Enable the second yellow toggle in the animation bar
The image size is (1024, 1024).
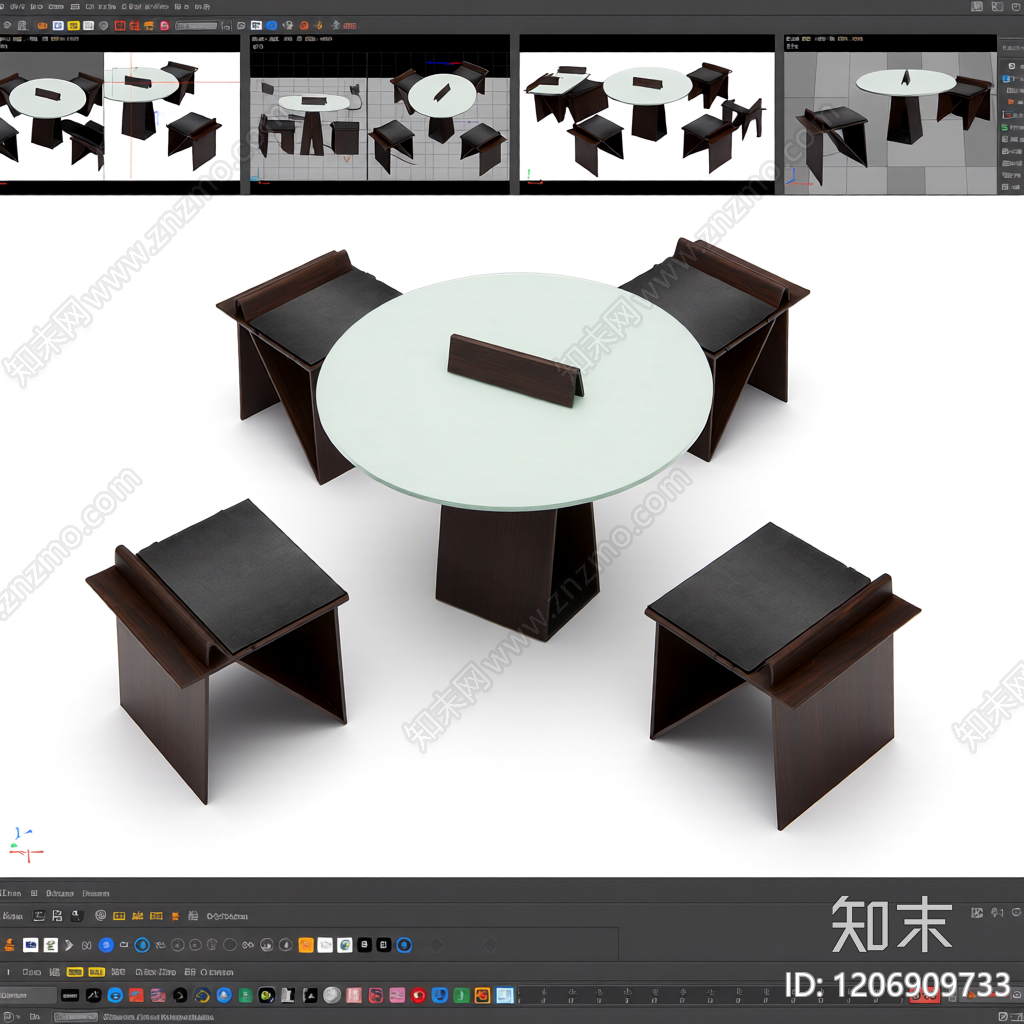coord(95,972)
